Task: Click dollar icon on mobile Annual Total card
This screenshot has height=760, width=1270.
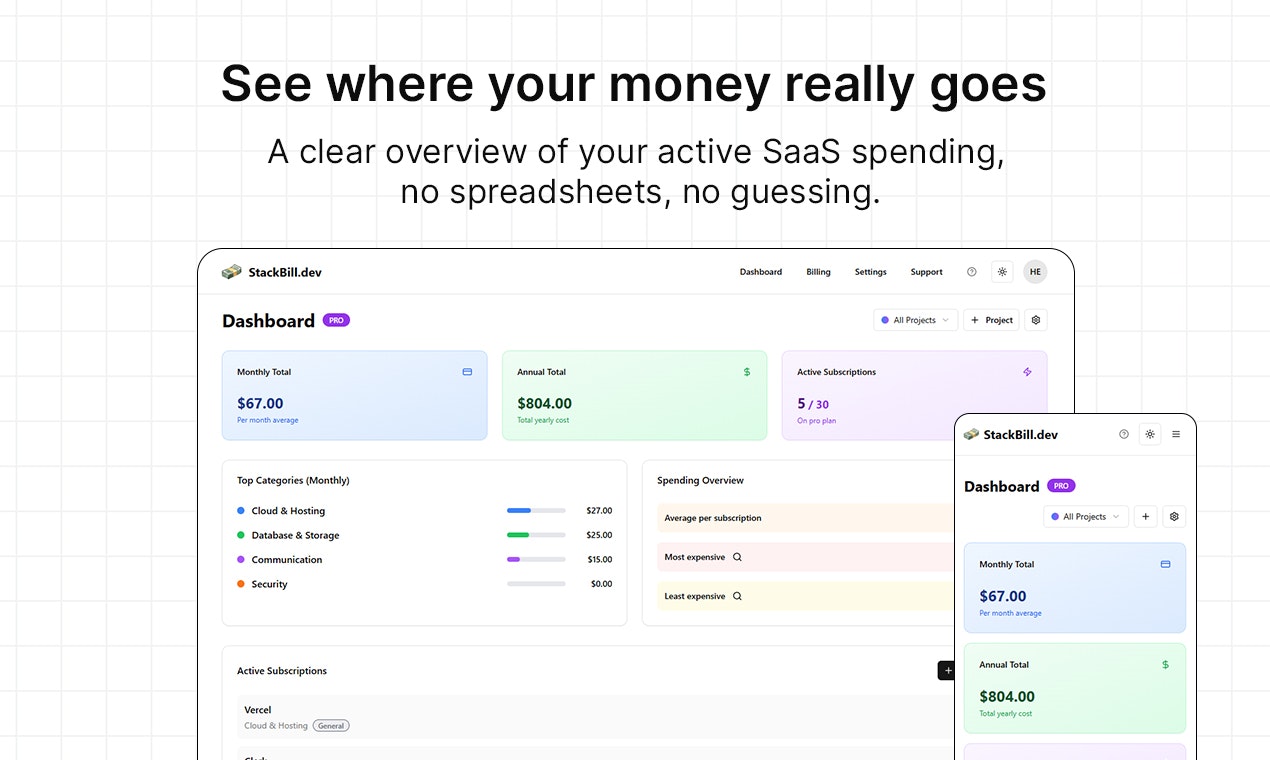Action: tap(1165, 664)
